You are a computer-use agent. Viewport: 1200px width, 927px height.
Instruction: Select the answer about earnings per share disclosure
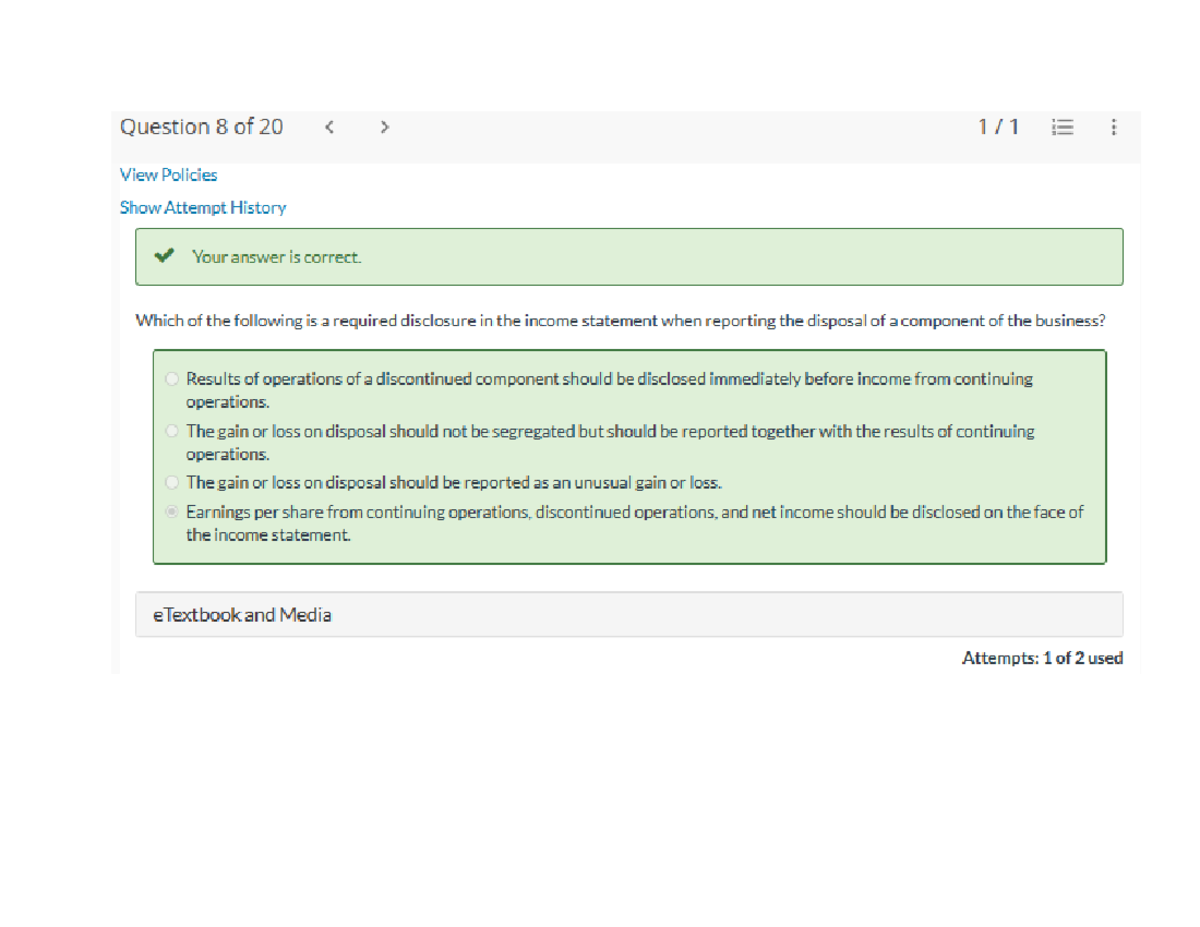[x=171, y=511]
